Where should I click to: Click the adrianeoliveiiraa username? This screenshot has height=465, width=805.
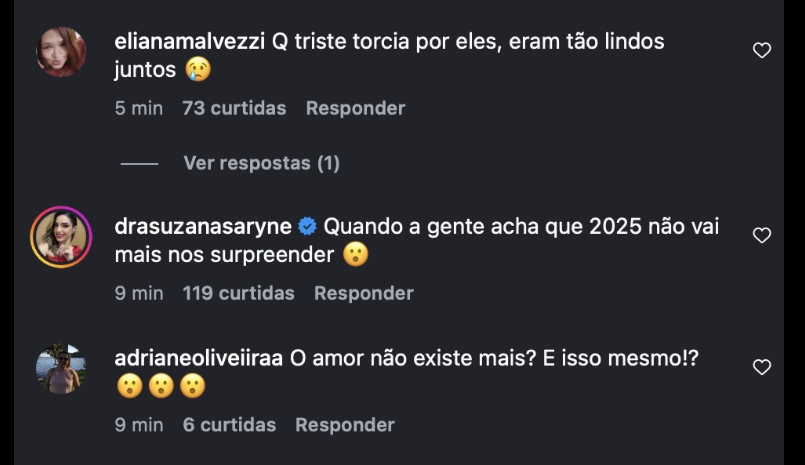[199, 358]
